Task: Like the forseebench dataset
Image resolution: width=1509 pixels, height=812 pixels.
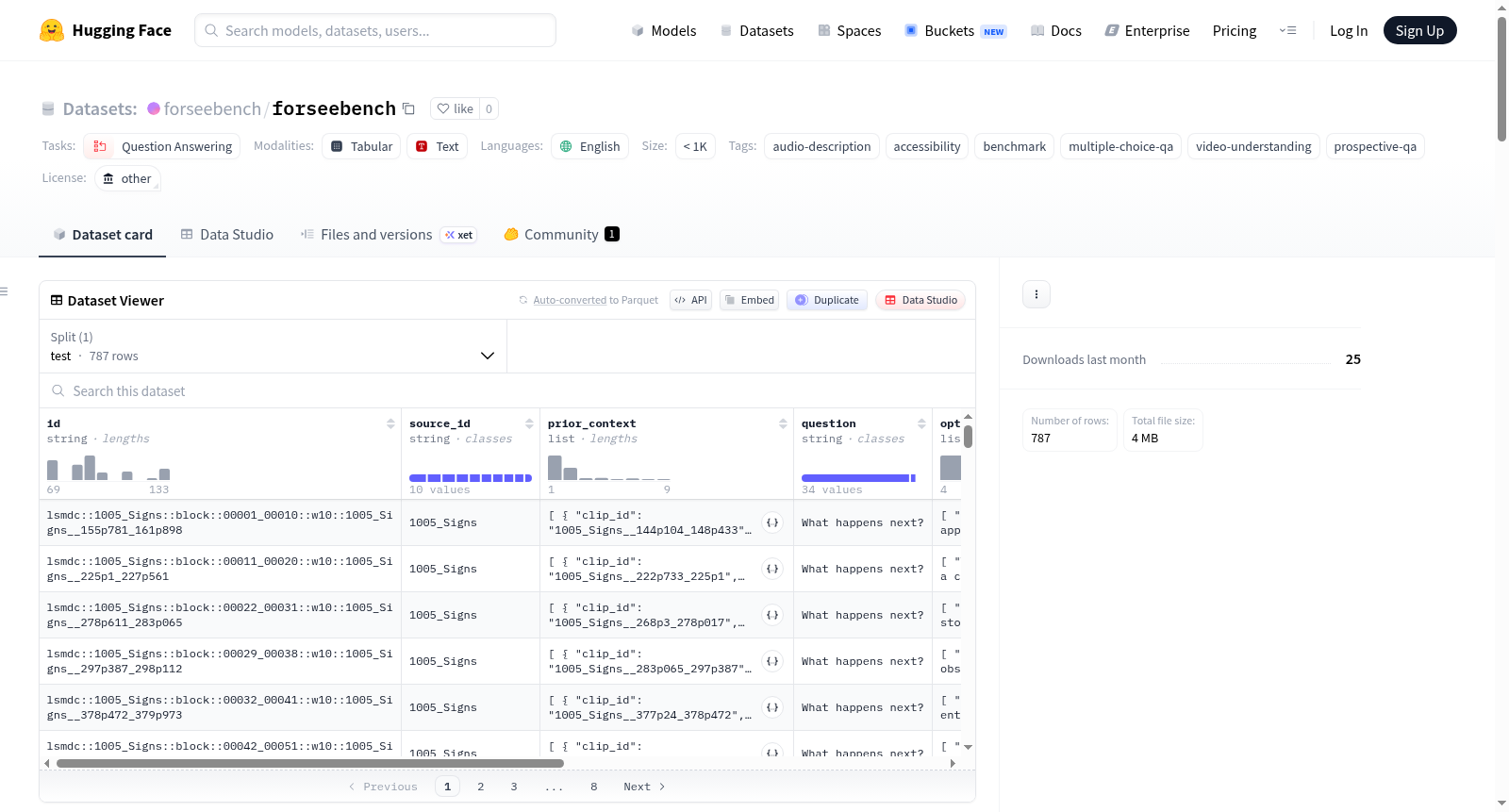Action: pyautogui.click(x=456, y=108)
